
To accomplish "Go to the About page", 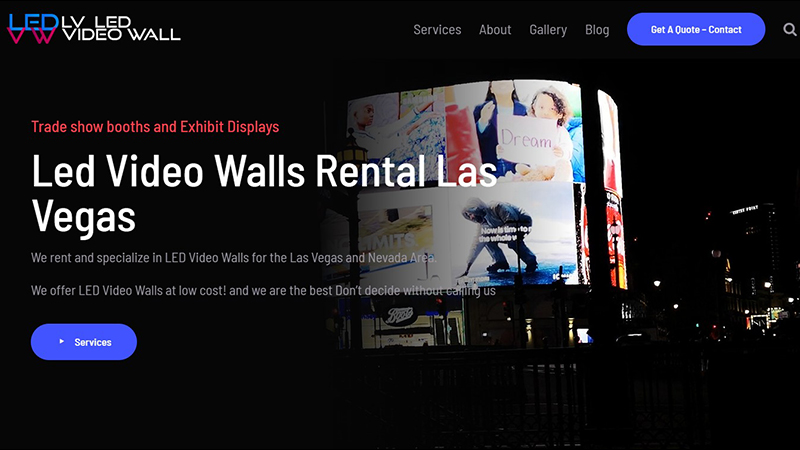I will point(495,30).
